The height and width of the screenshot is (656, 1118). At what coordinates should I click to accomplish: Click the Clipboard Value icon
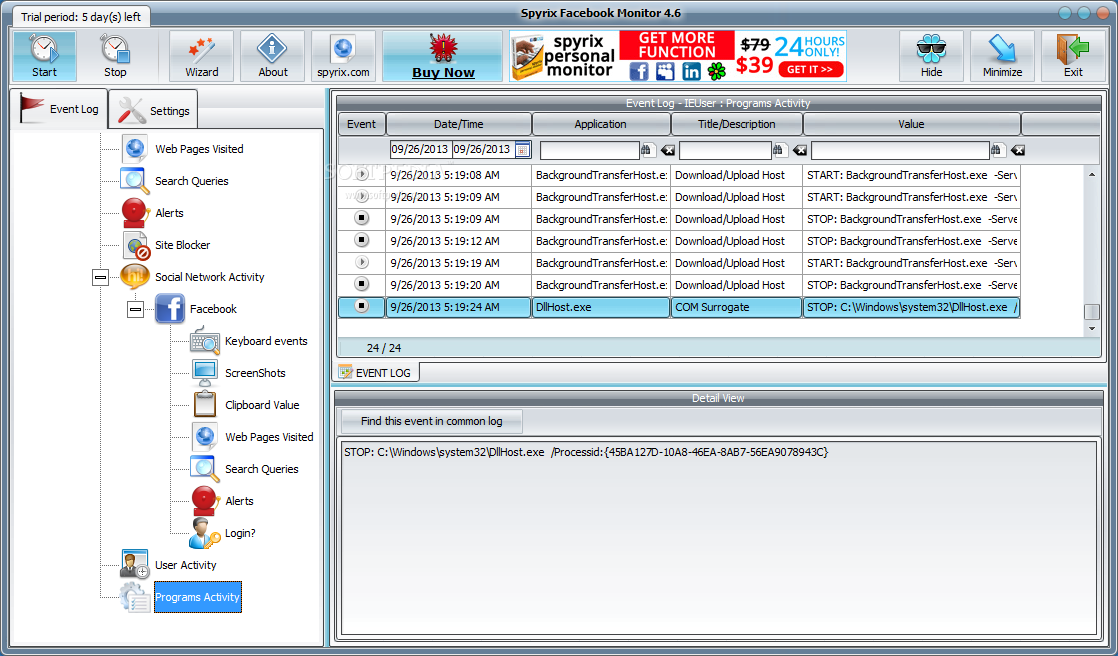[x=205, y=404]
